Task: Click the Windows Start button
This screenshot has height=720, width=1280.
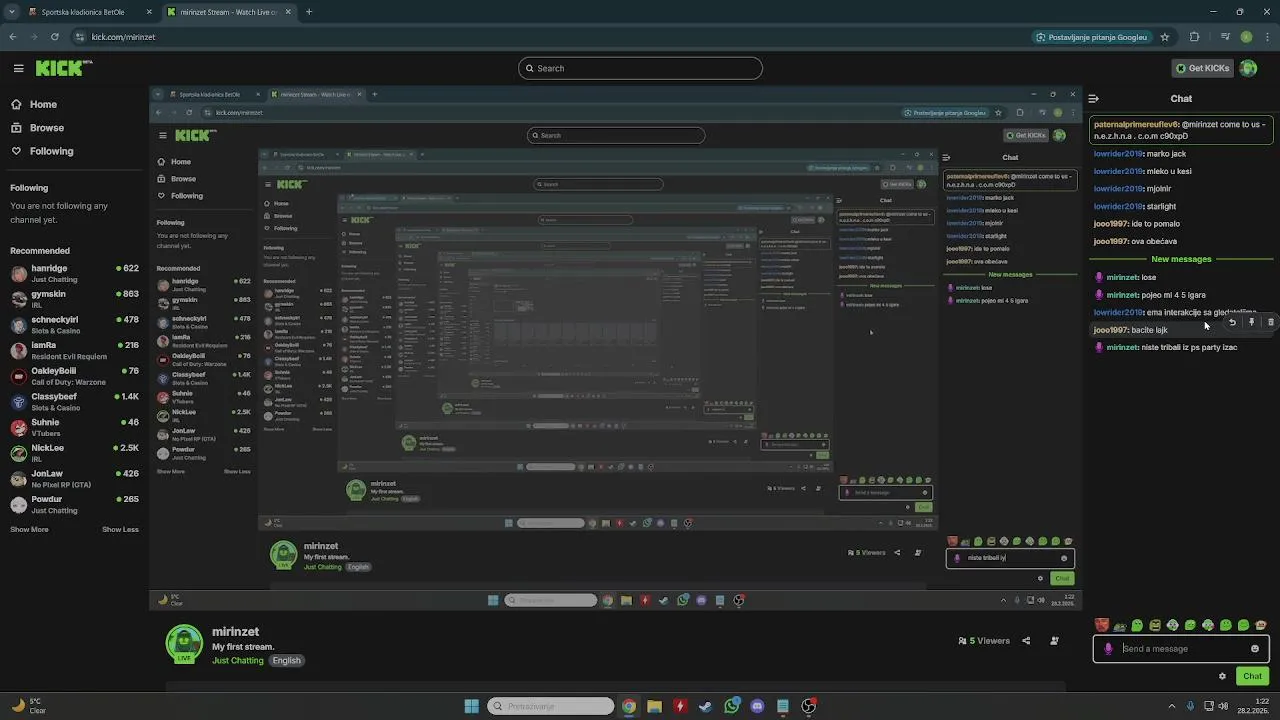Action: pos(471,706)
